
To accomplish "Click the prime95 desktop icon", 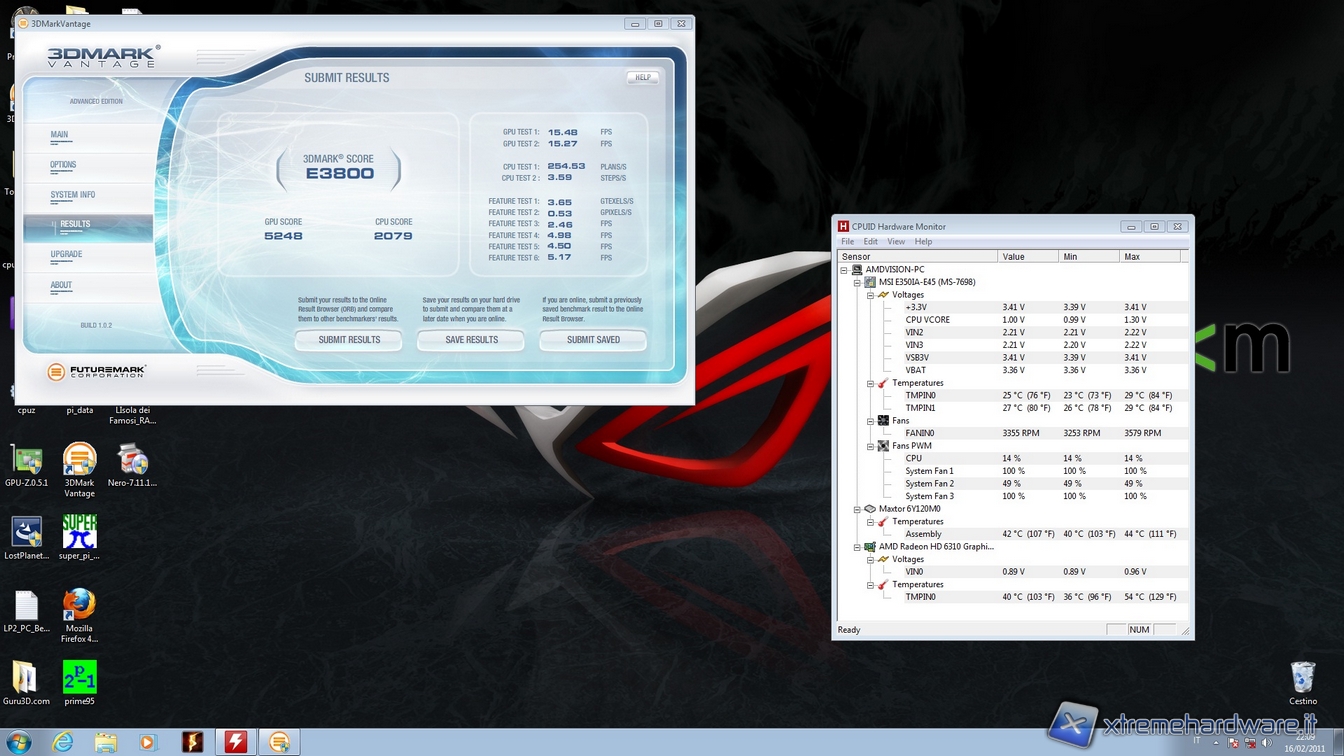I will 79,677.
